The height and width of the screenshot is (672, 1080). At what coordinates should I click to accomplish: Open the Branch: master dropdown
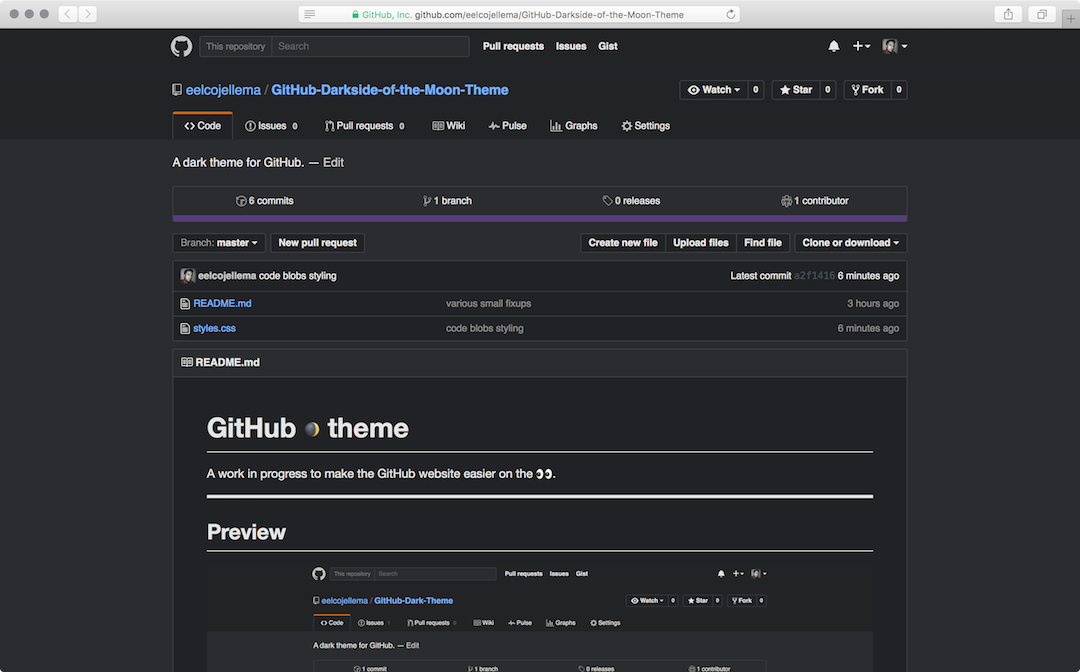tap(218, 243)
